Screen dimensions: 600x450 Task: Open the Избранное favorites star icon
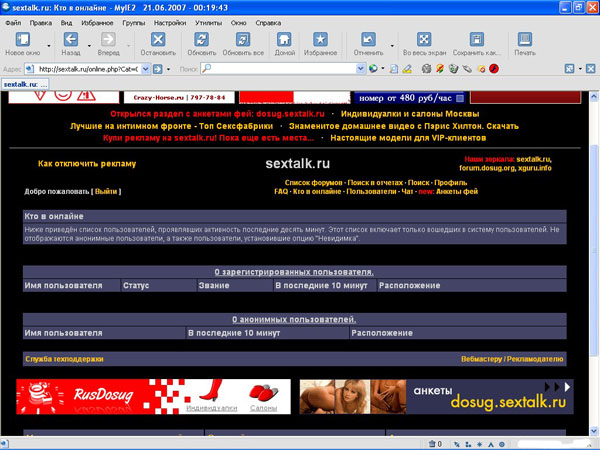click(320, 40)
